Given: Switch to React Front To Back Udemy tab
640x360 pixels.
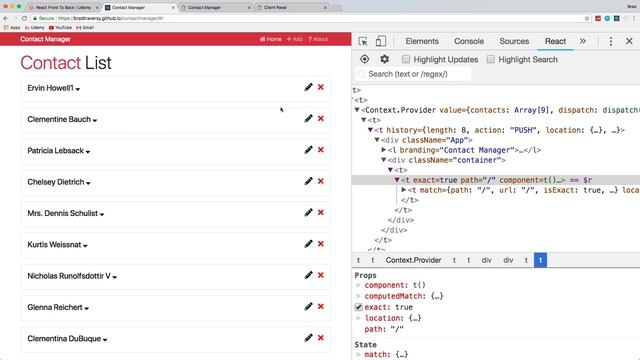Looking at the screenshot, I should pyautogui.click(x=64, y=7).
